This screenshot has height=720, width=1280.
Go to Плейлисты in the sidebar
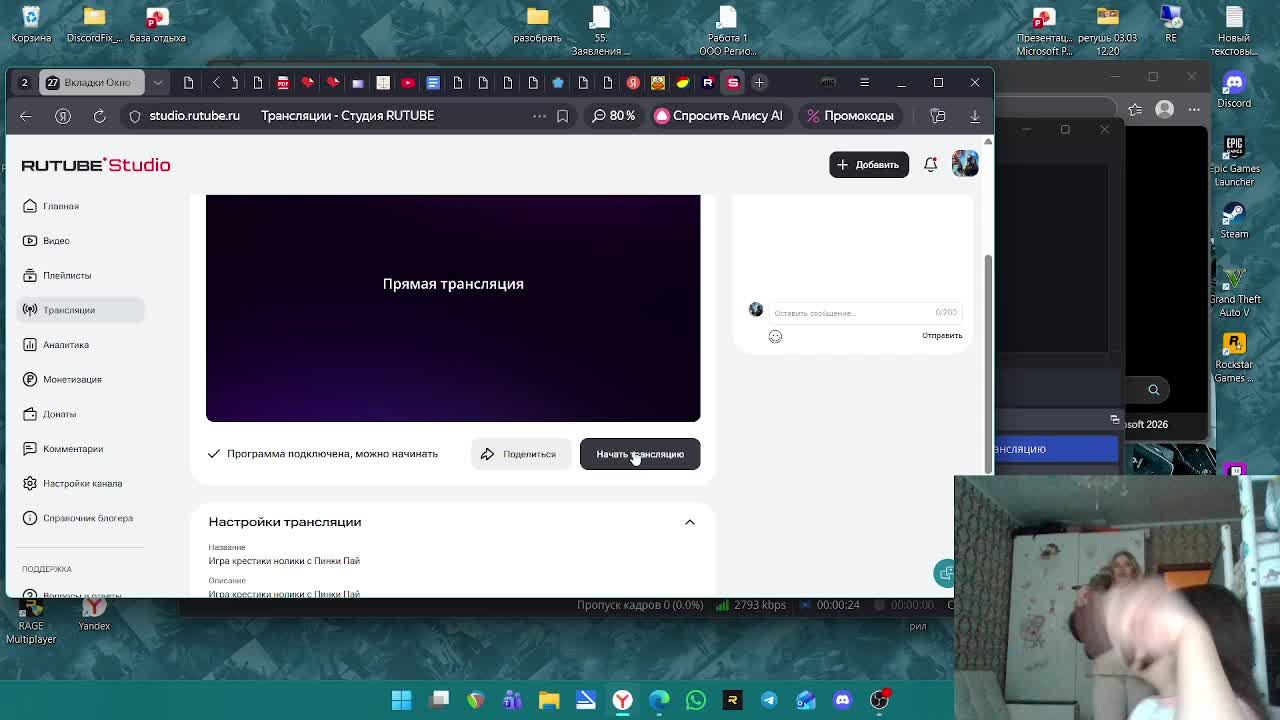point(66,275)
